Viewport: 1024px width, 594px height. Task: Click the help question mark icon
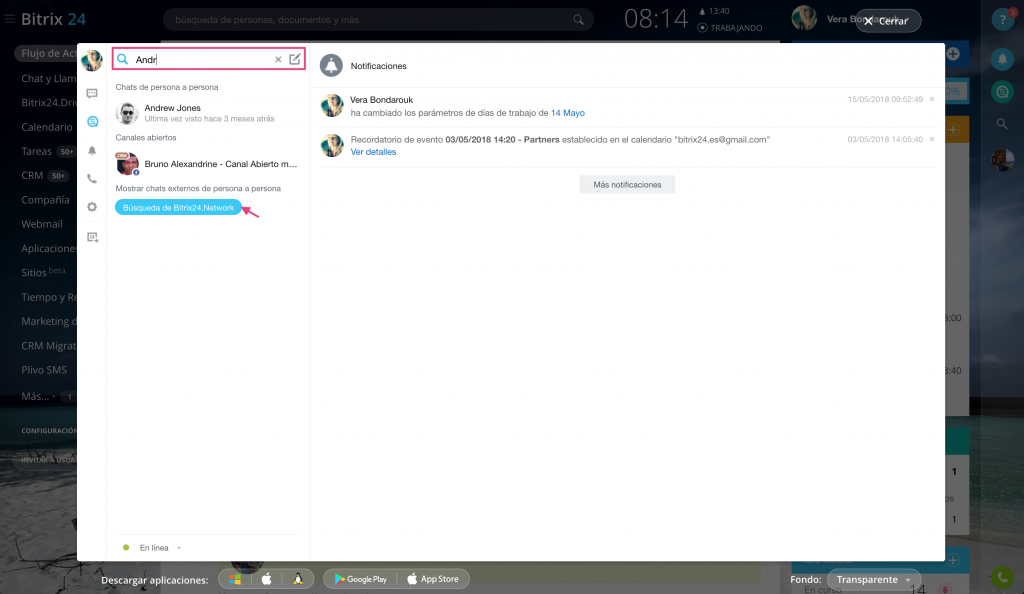(1002, 20)
